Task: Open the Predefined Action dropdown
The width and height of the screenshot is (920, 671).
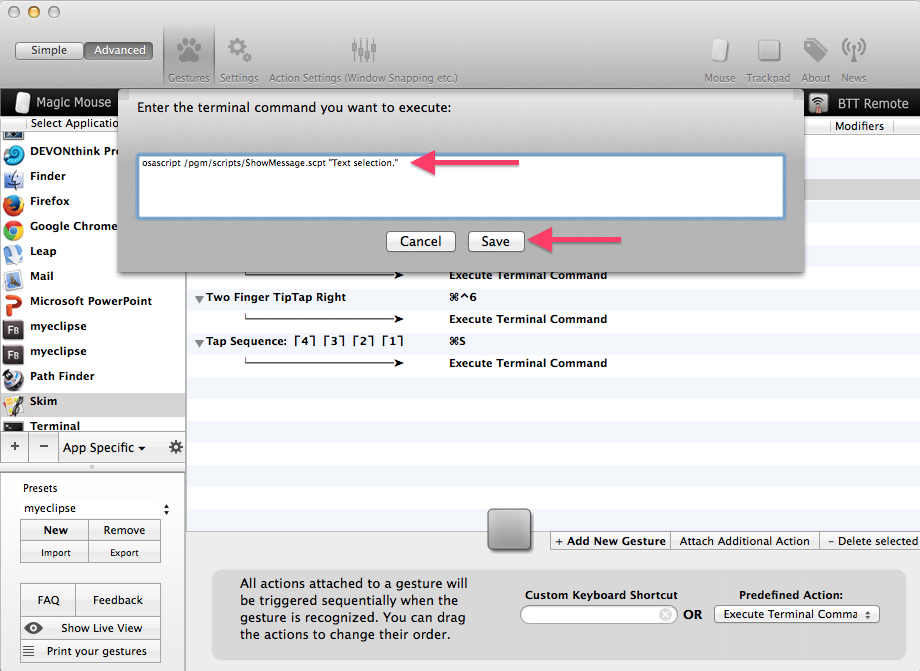Action: (x=796, y=614)
